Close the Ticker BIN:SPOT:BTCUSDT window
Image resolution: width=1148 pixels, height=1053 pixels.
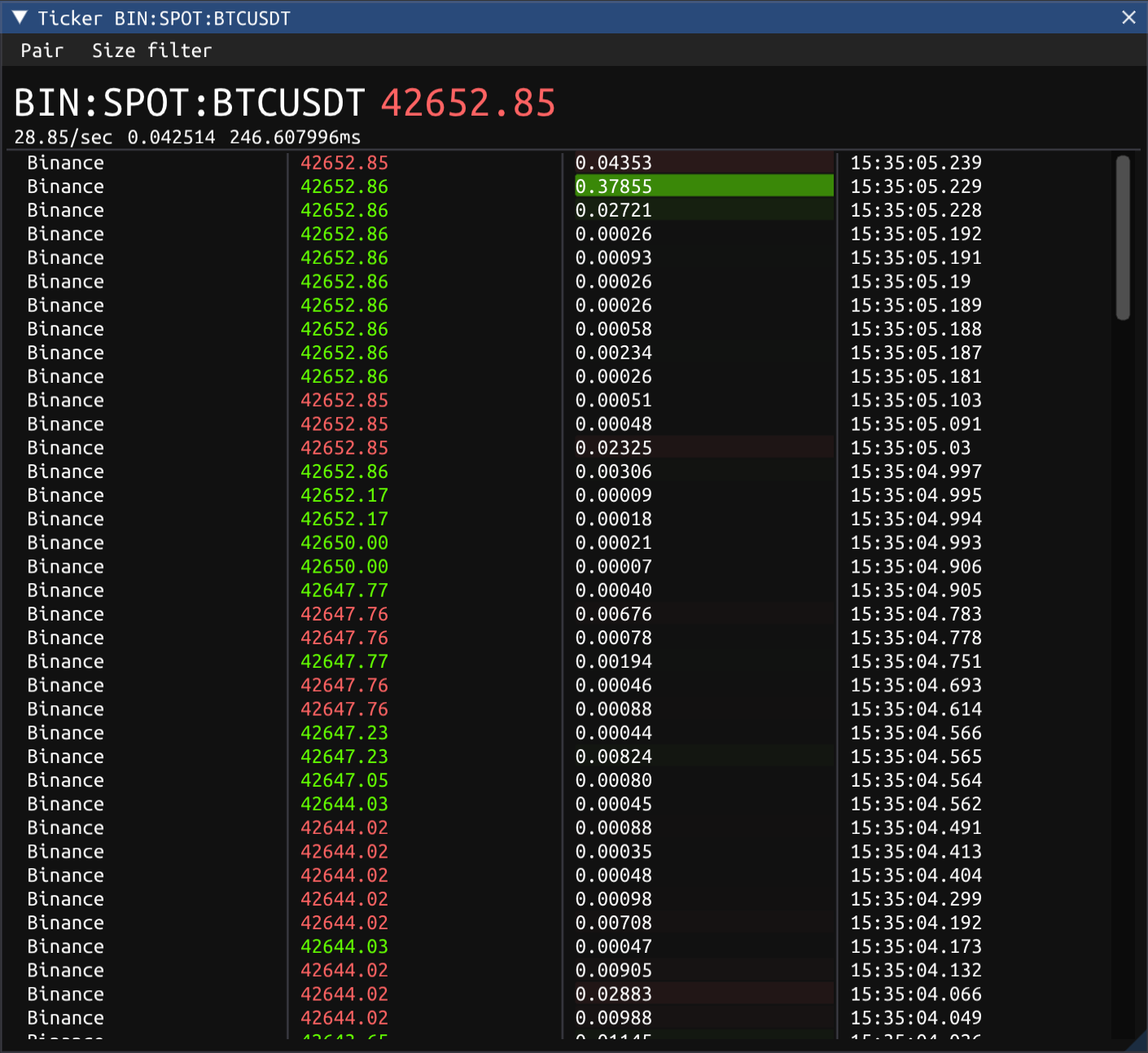tap(1128, 17)
